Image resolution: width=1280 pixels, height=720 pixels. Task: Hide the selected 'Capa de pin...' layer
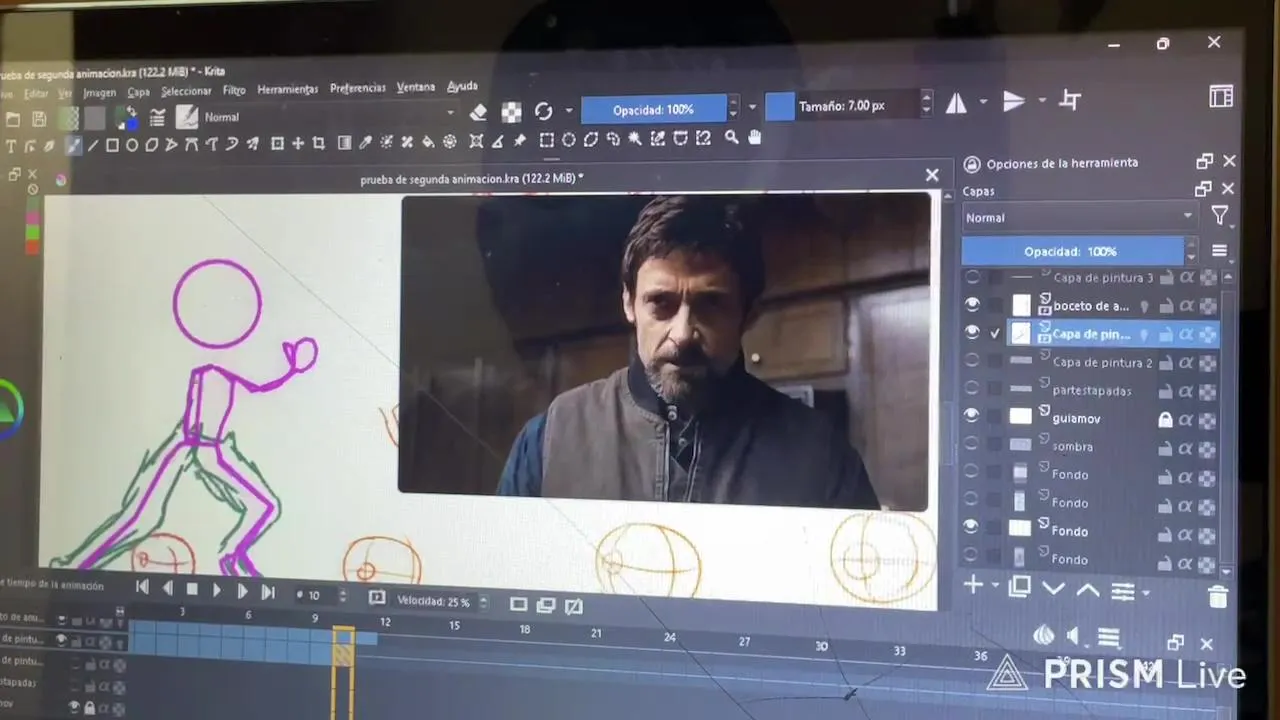coord(972,333)
